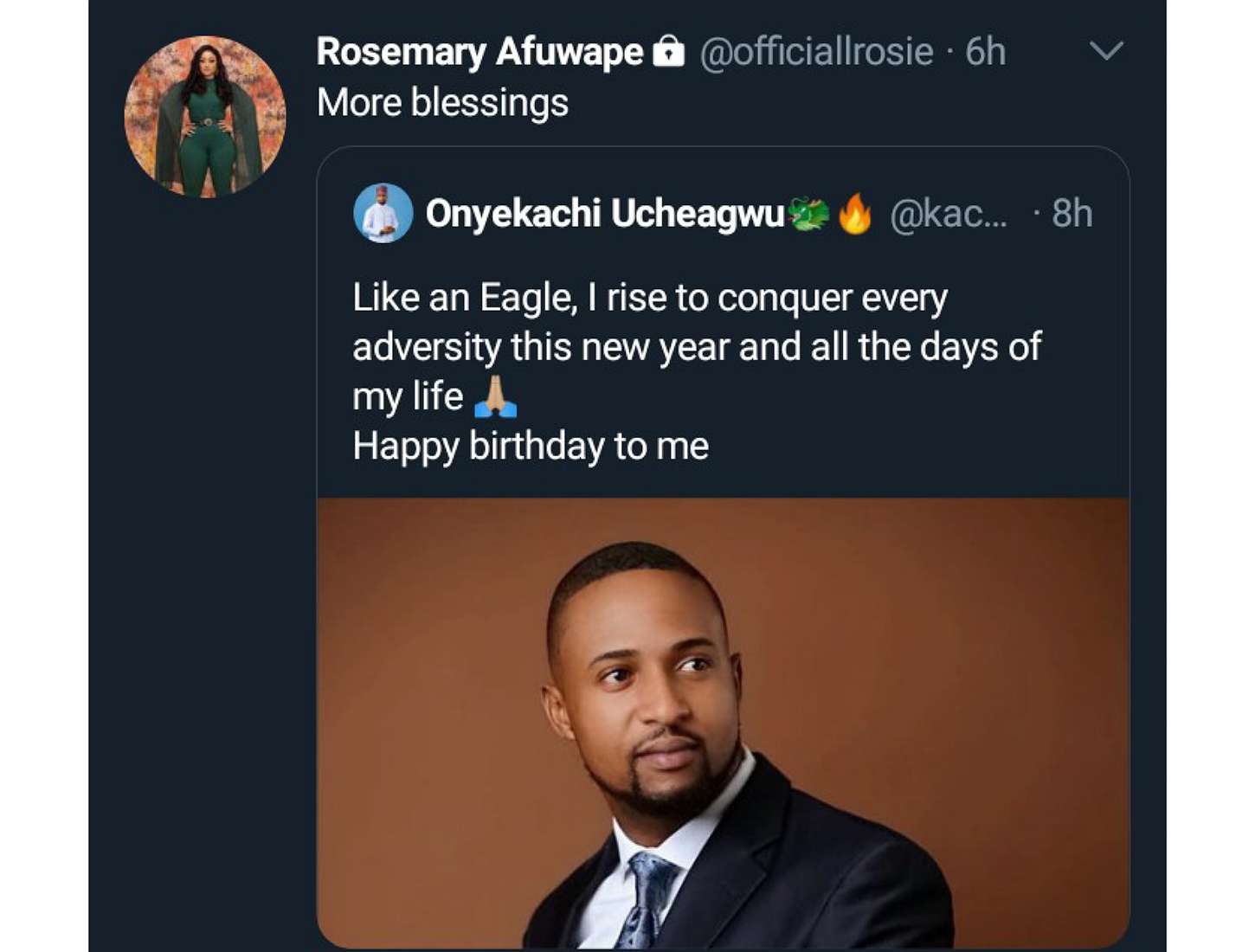The height and width of the screenshot is (952, 1255).
Task: Open Onyekachi Ucheagwu's small avatar
Action: pos(383,213)
